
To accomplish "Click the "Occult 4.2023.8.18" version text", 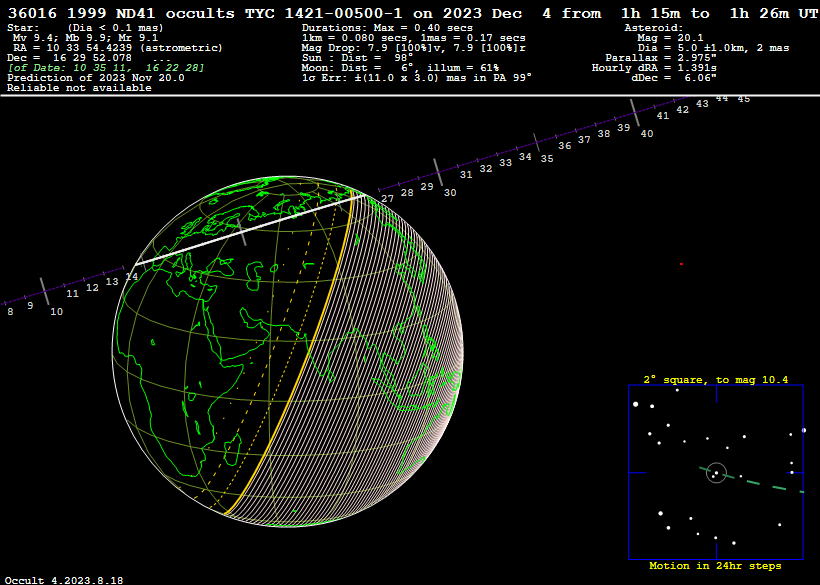I will click(x=64, y=580).
